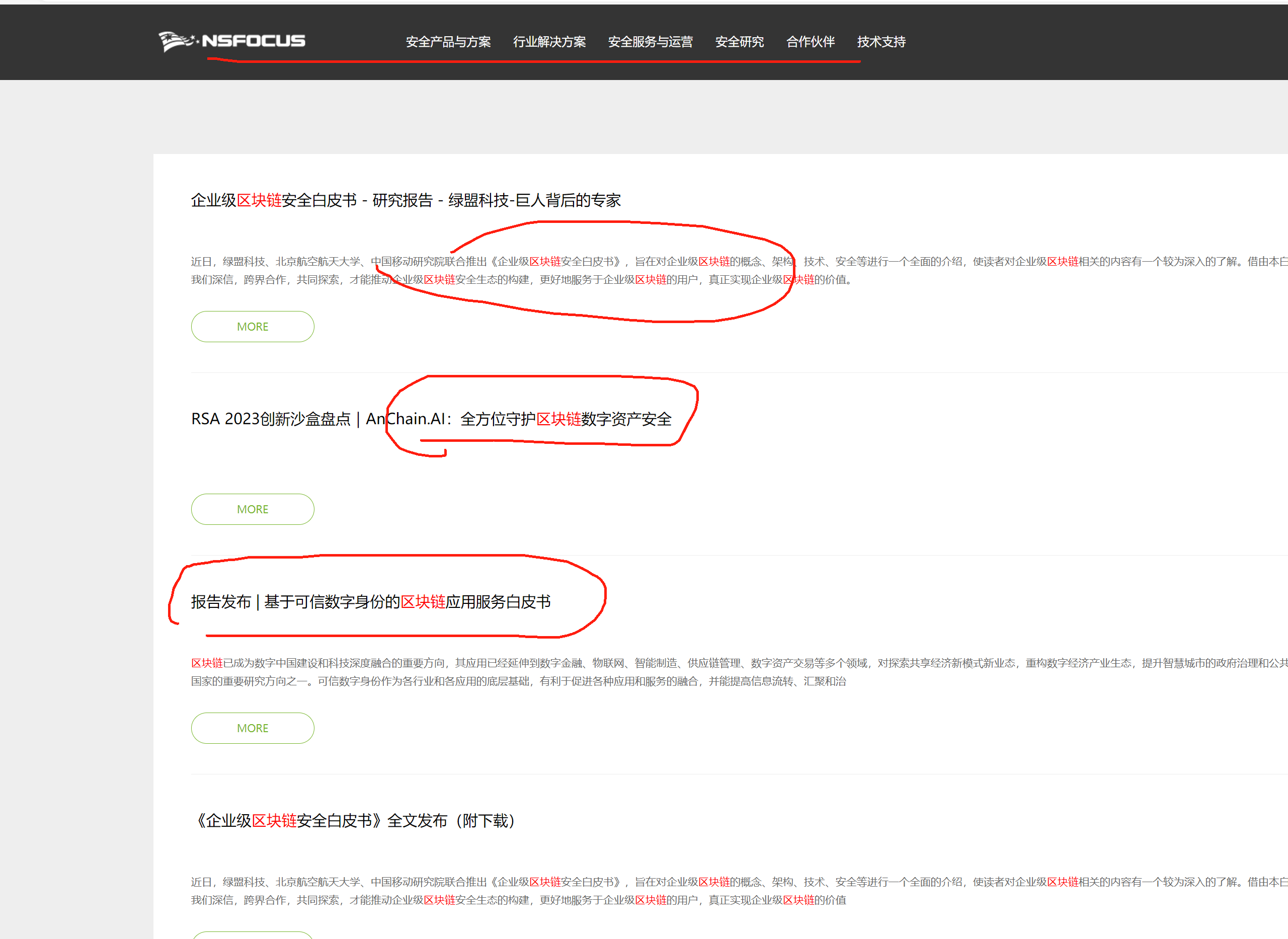Click the summary line starting 区块链已成为数字中国建设
This screenshot has width=1288, height=939.
coord(739,663)
